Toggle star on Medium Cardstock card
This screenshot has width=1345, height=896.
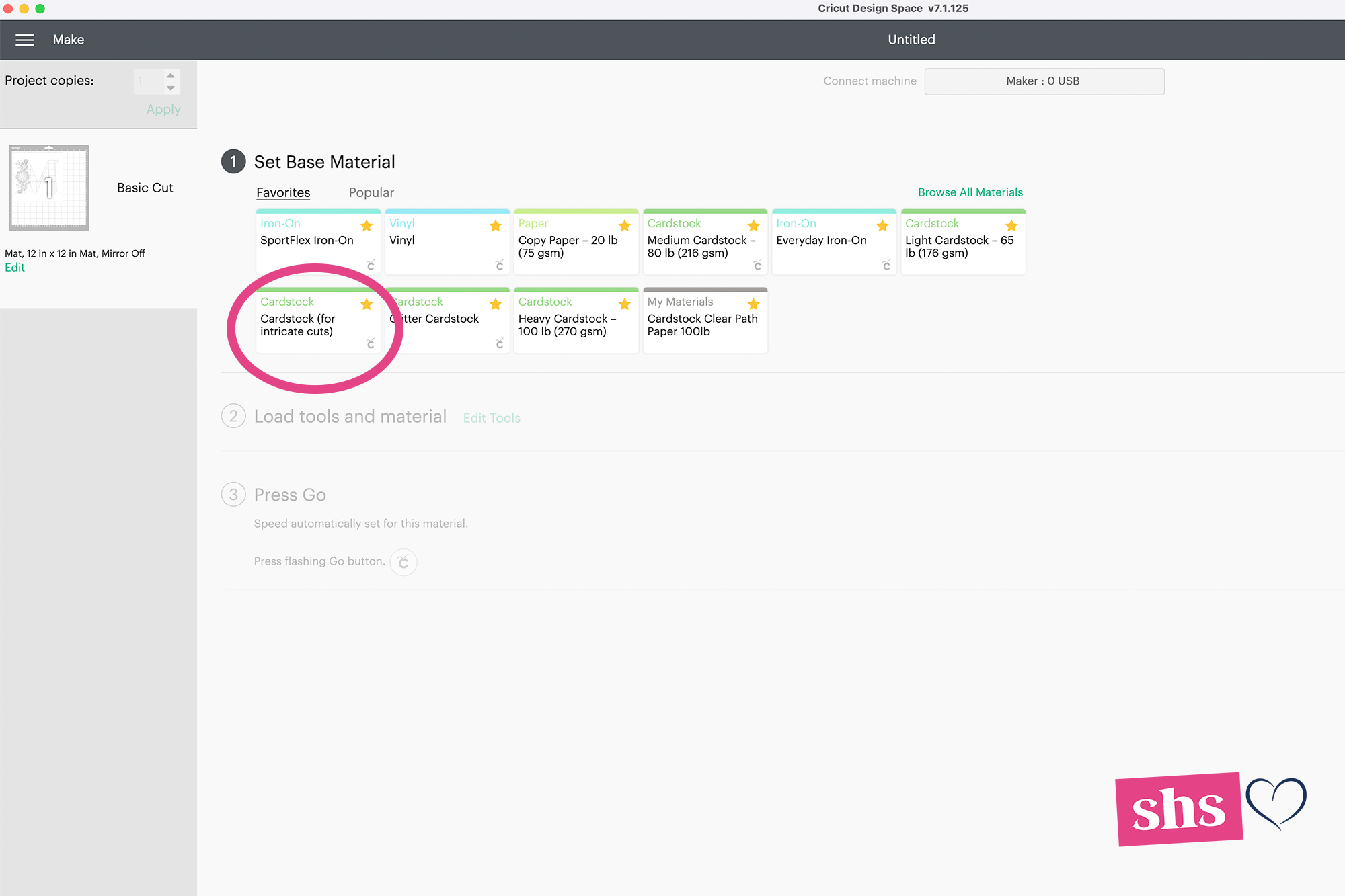(x=754, y=226)
